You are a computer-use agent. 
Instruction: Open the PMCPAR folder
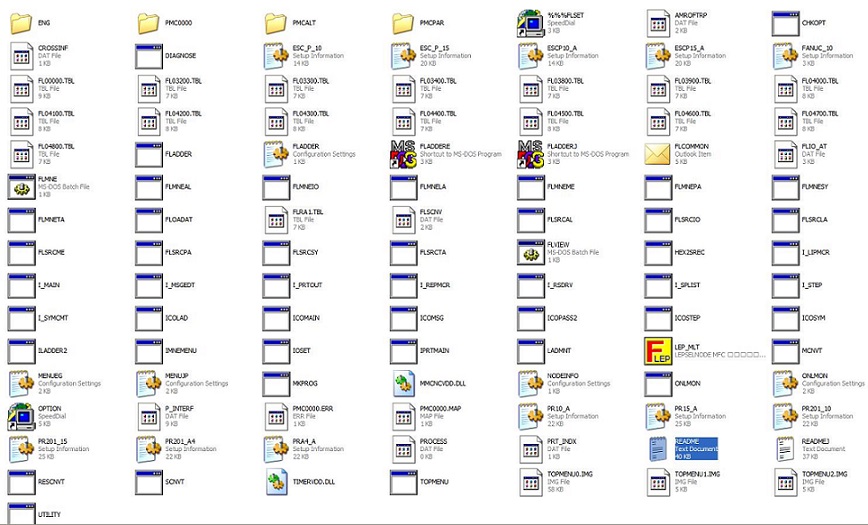404,22
